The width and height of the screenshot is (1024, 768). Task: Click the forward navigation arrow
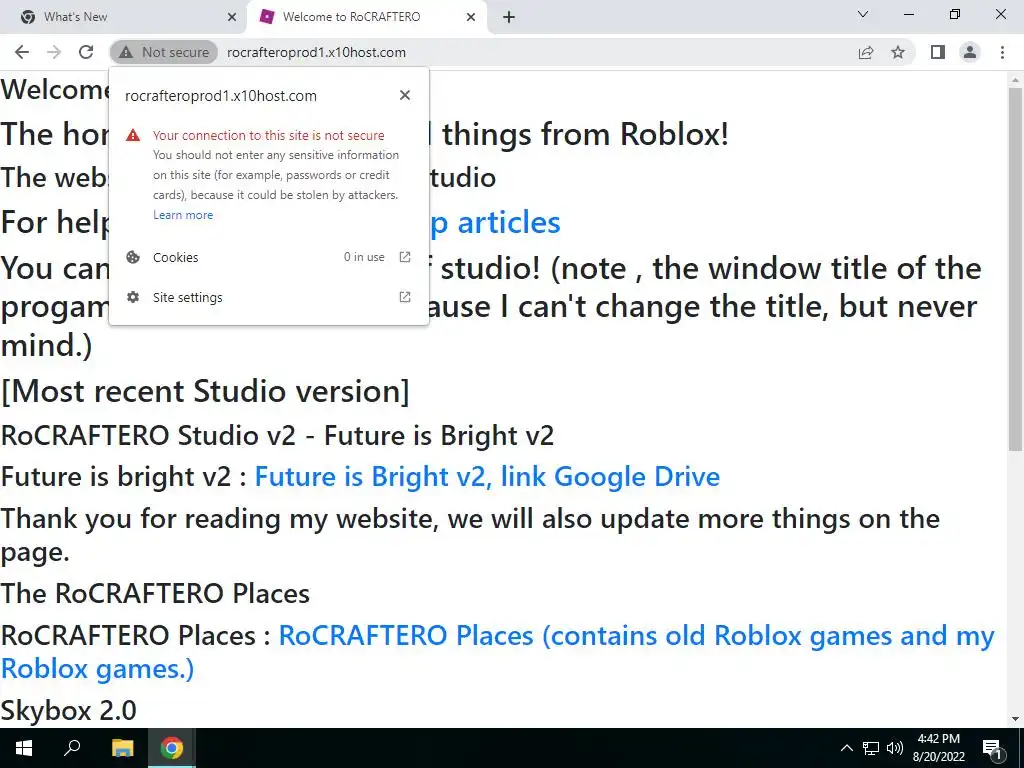(x=54, y=52)
